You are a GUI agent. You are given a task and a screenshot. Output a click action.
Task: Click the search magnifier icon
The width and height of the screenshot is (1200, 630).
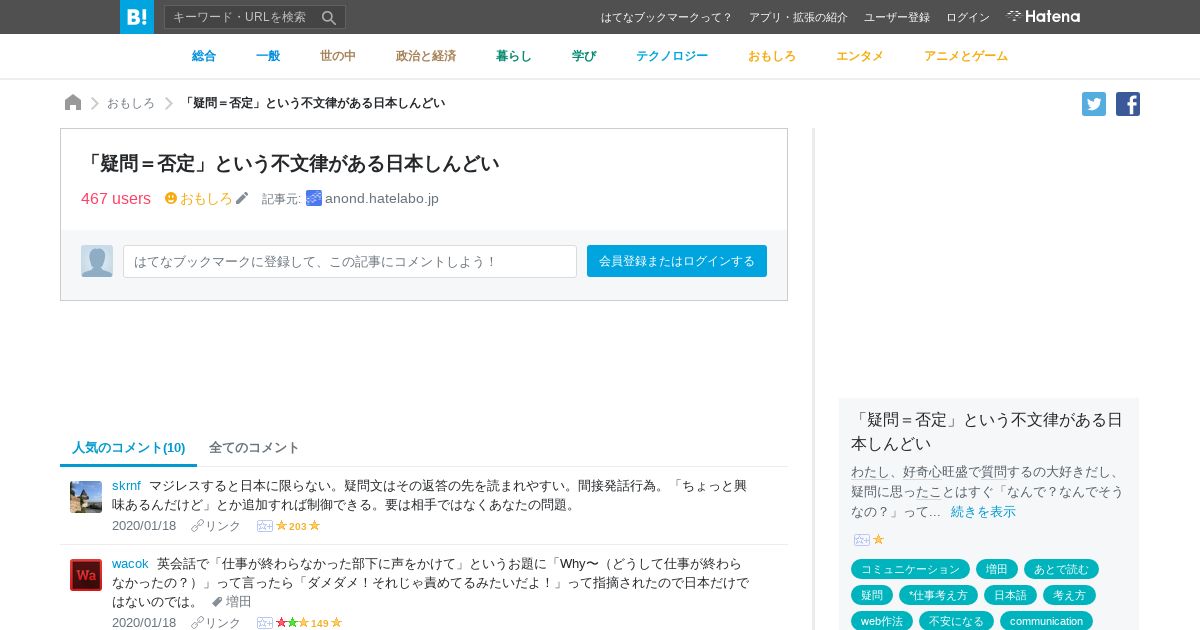click(x=329, y=17)
